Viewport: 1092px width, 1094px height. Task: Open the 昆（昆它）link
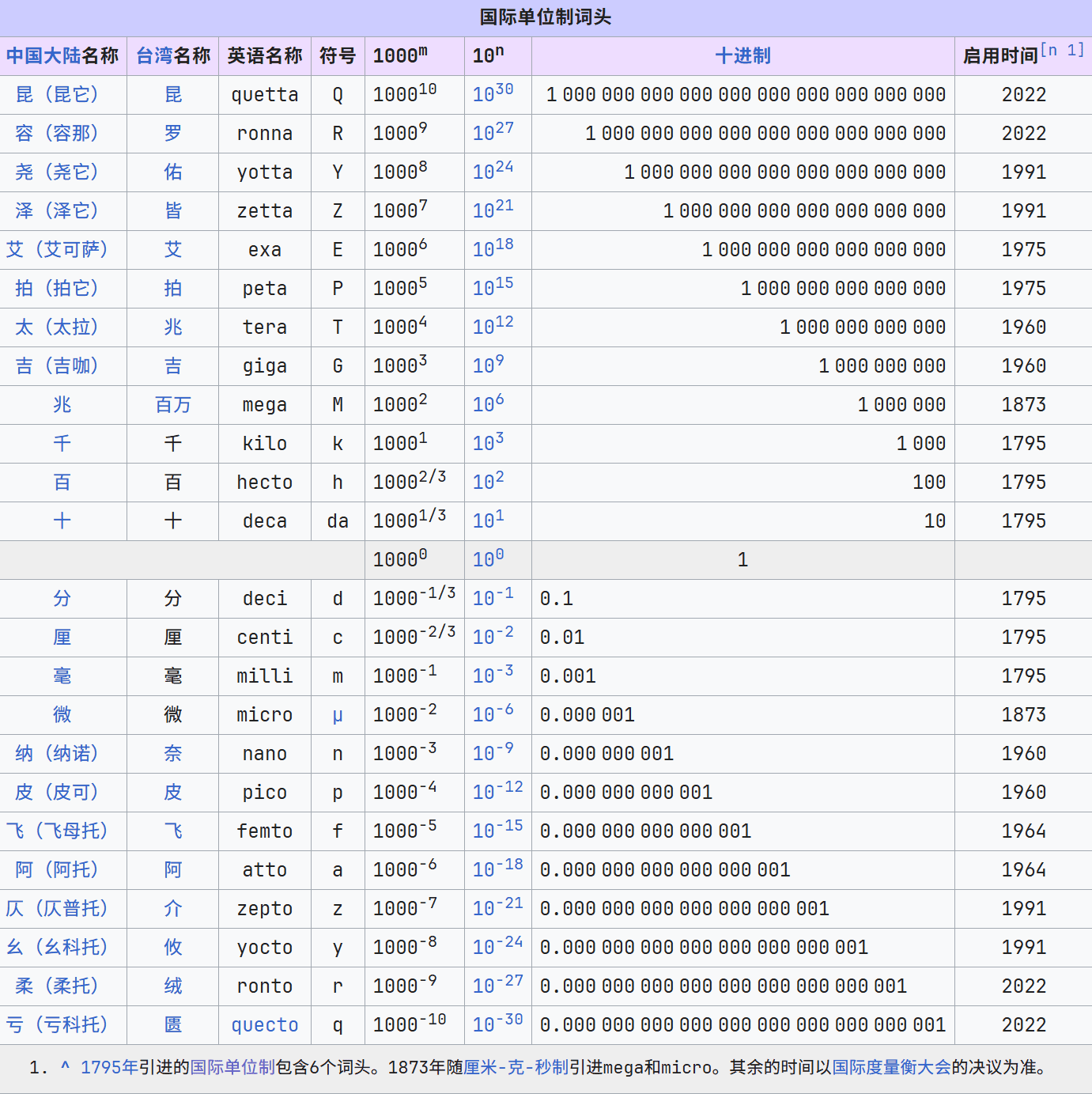click(57, 95)
